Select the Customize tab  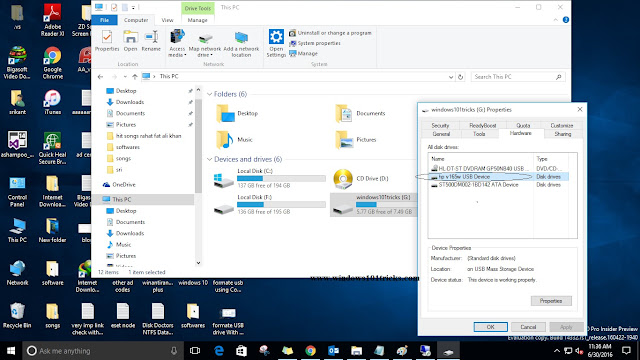coord(562,125)
